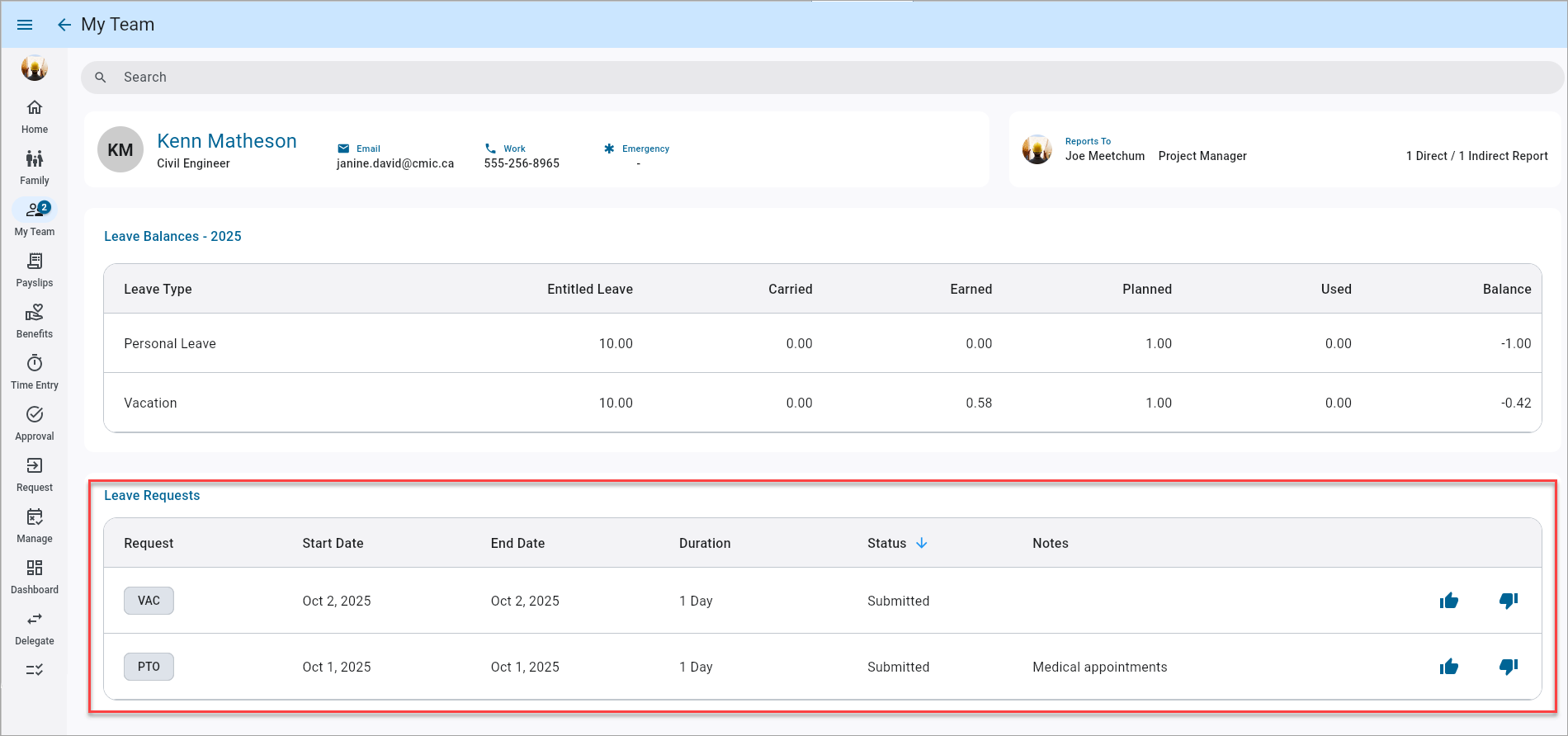Approve the PTO leave request
The width and height of the screenshot is (1568, 736).
click(1448, 667)
